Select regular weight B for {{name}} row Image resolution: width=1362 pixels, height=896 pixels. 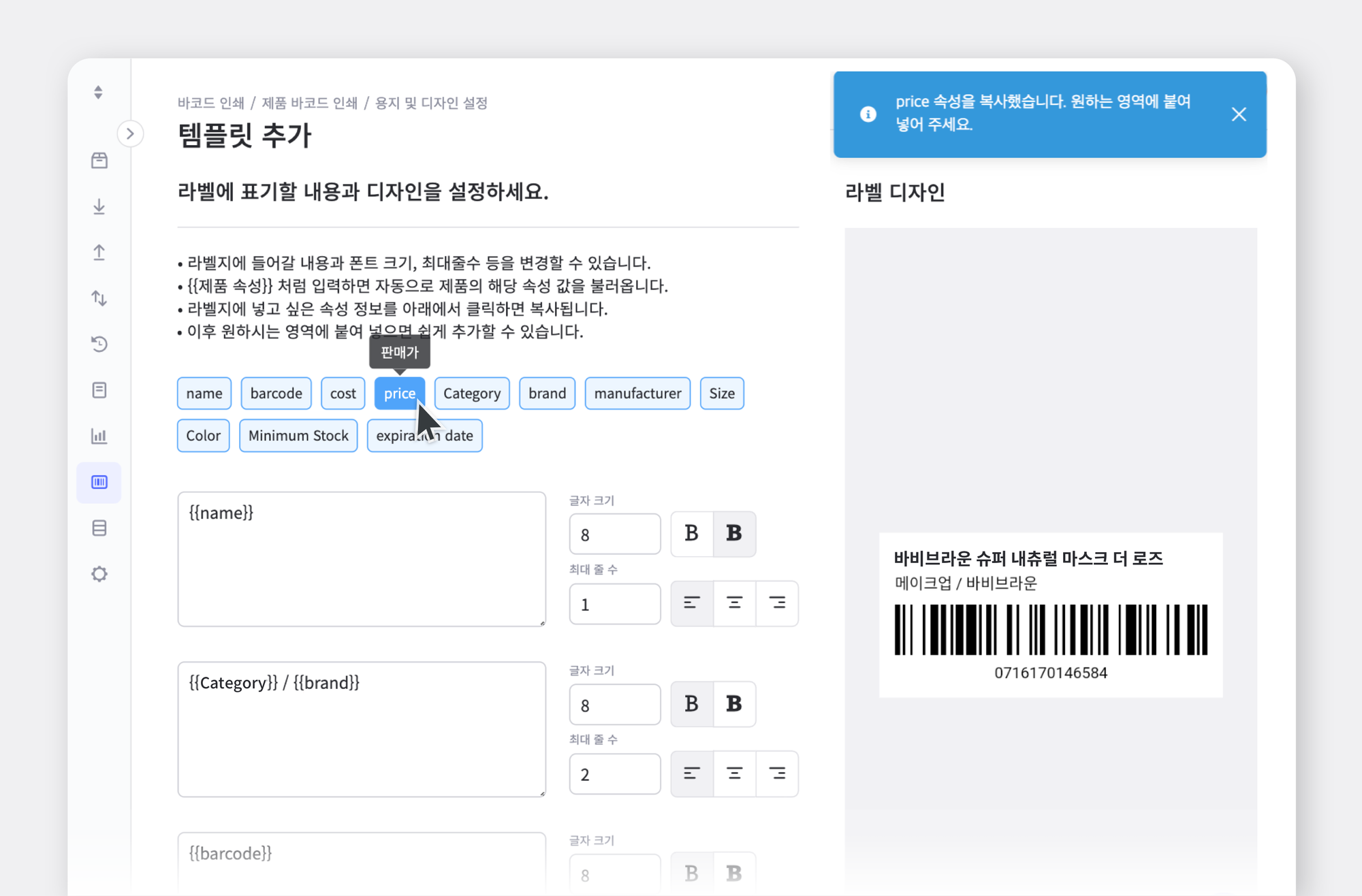(x=691, y=533)
